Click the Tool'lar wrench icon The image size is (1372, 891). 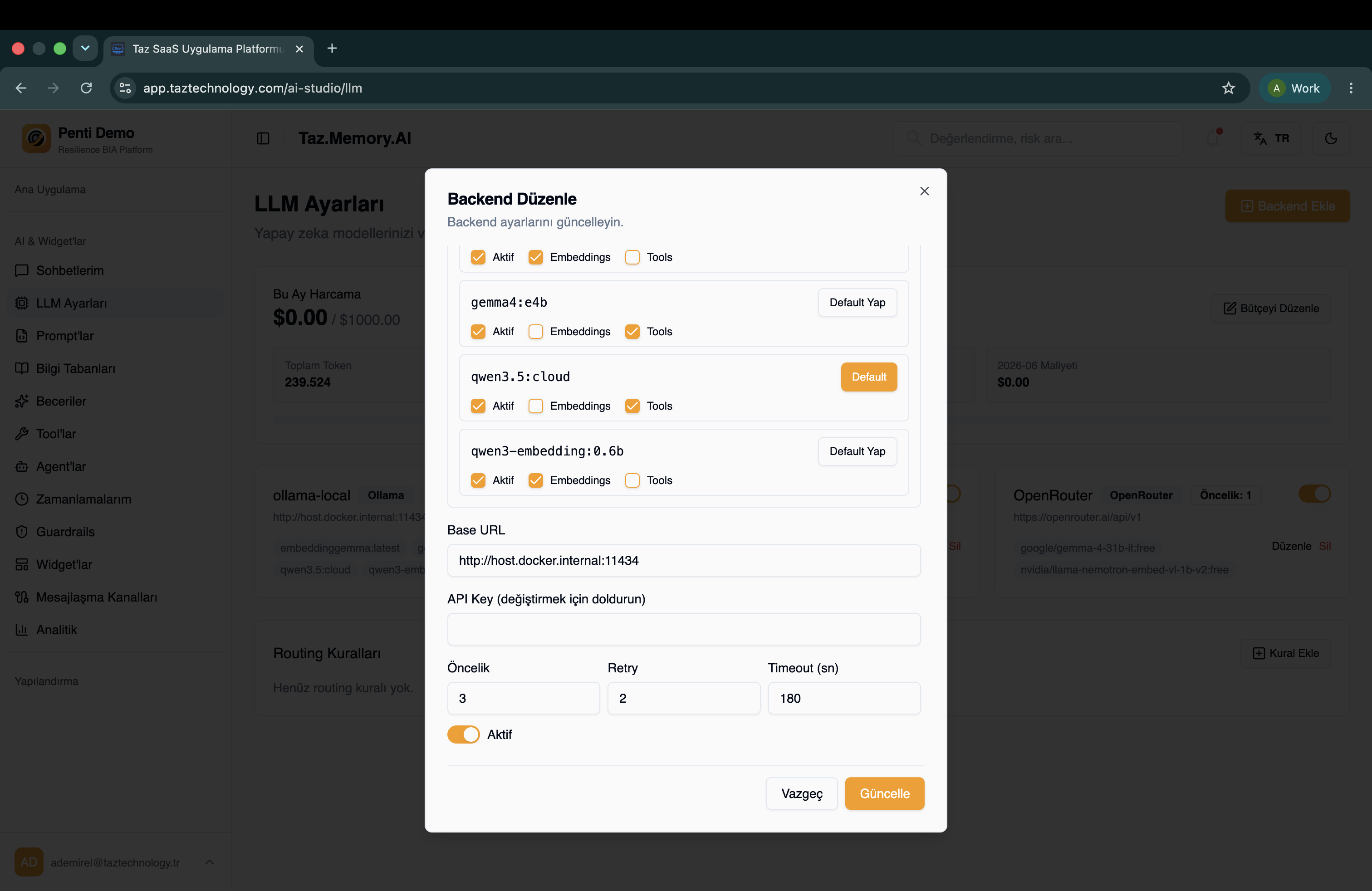[x=22, y=433]
